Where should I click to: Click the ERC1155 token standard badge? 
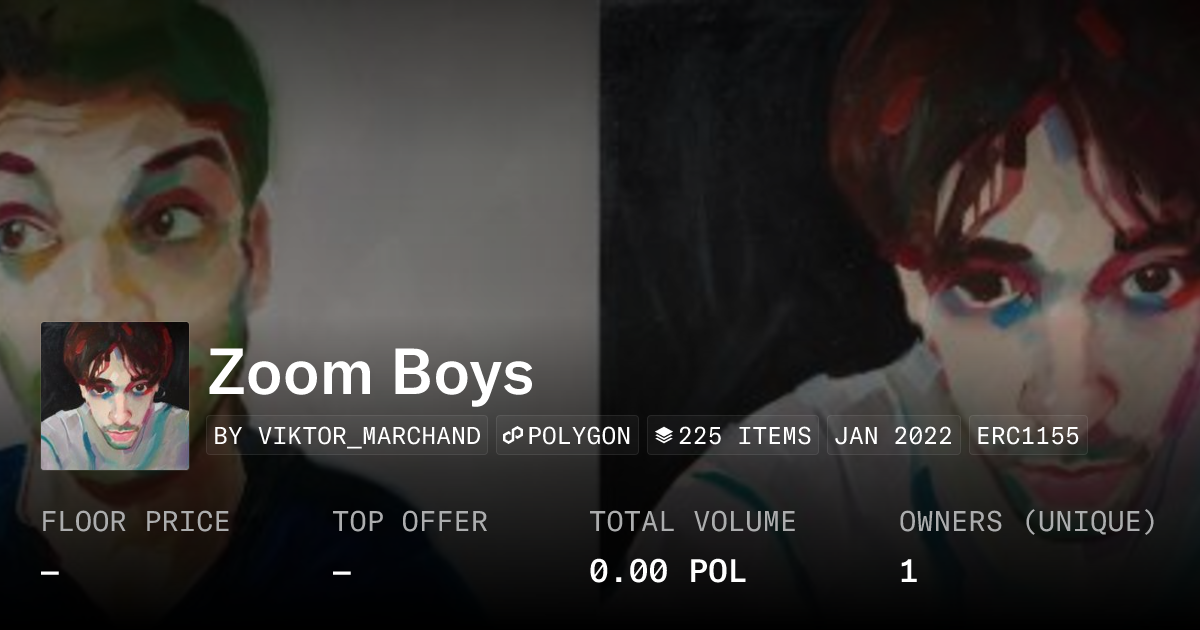click(x=1028, y=436)
